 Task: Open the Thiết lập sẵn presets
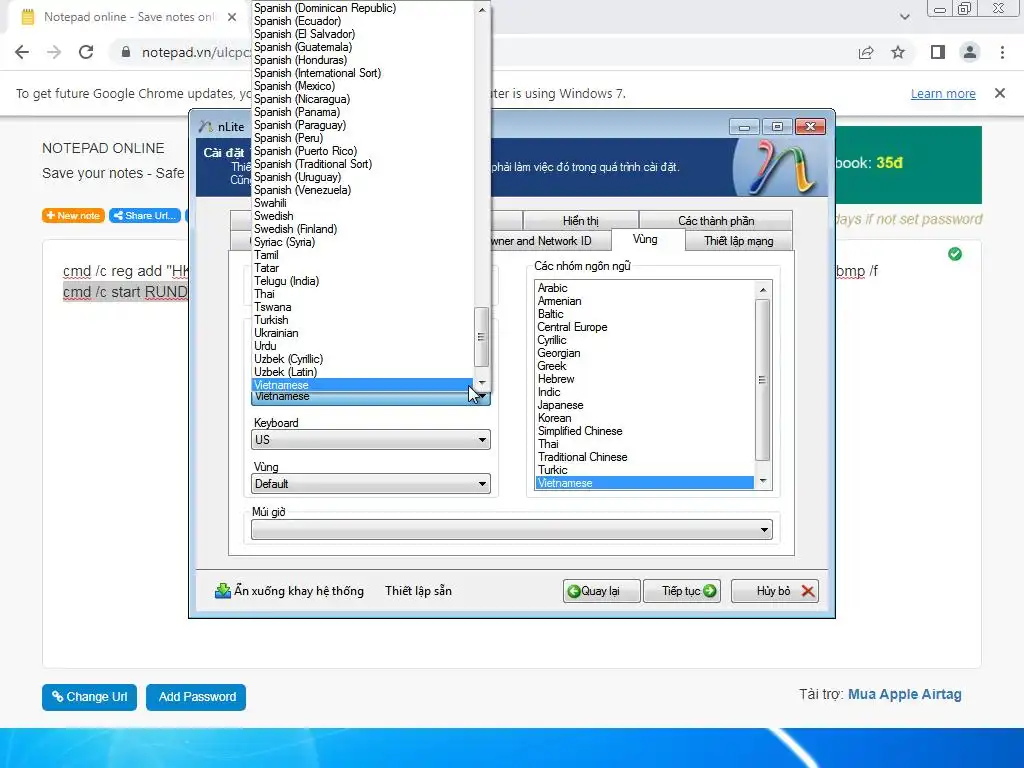pos(418,591)
